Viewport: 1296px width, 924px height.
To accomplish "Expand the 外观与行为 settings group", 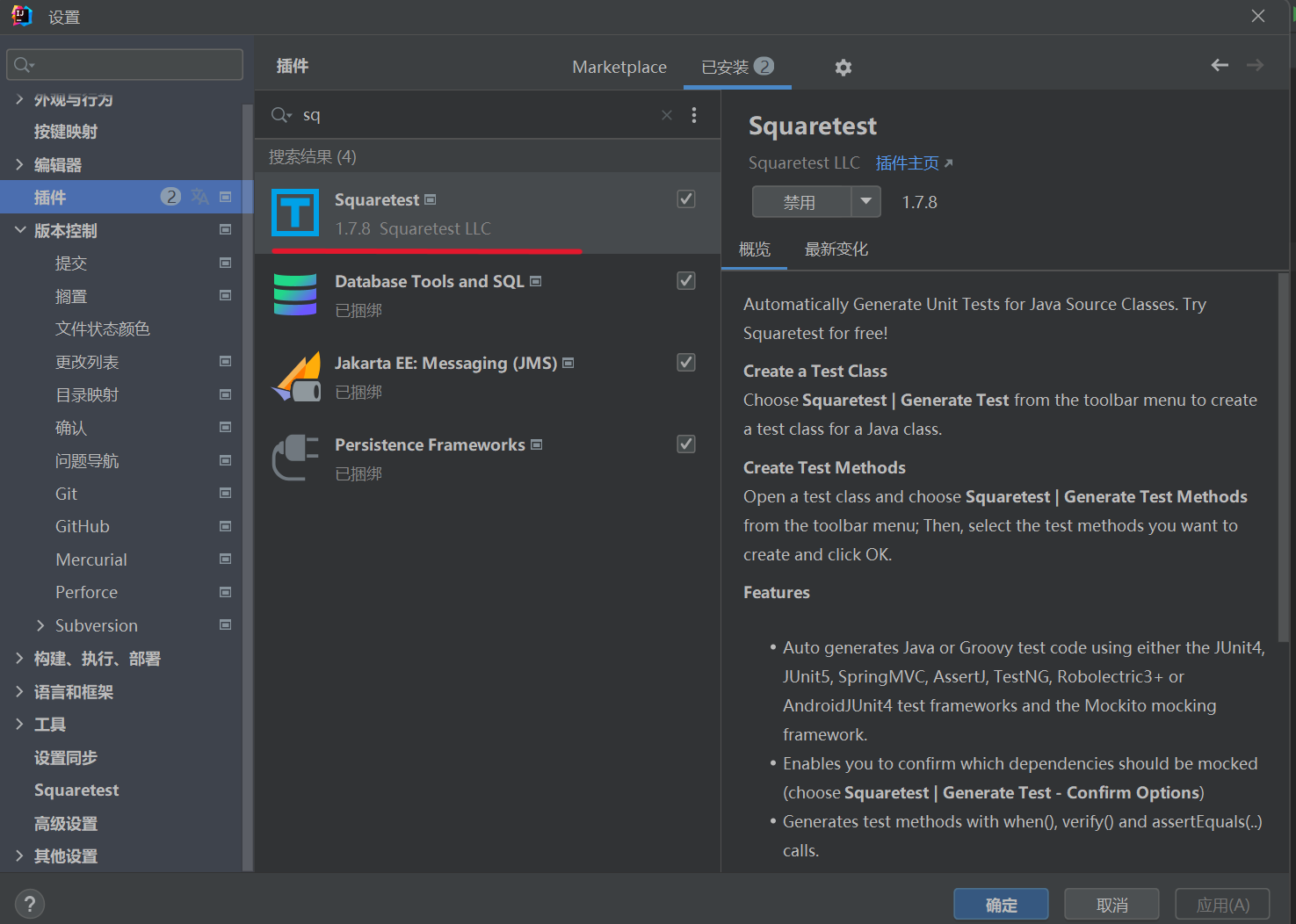I will tap(19, 99).
